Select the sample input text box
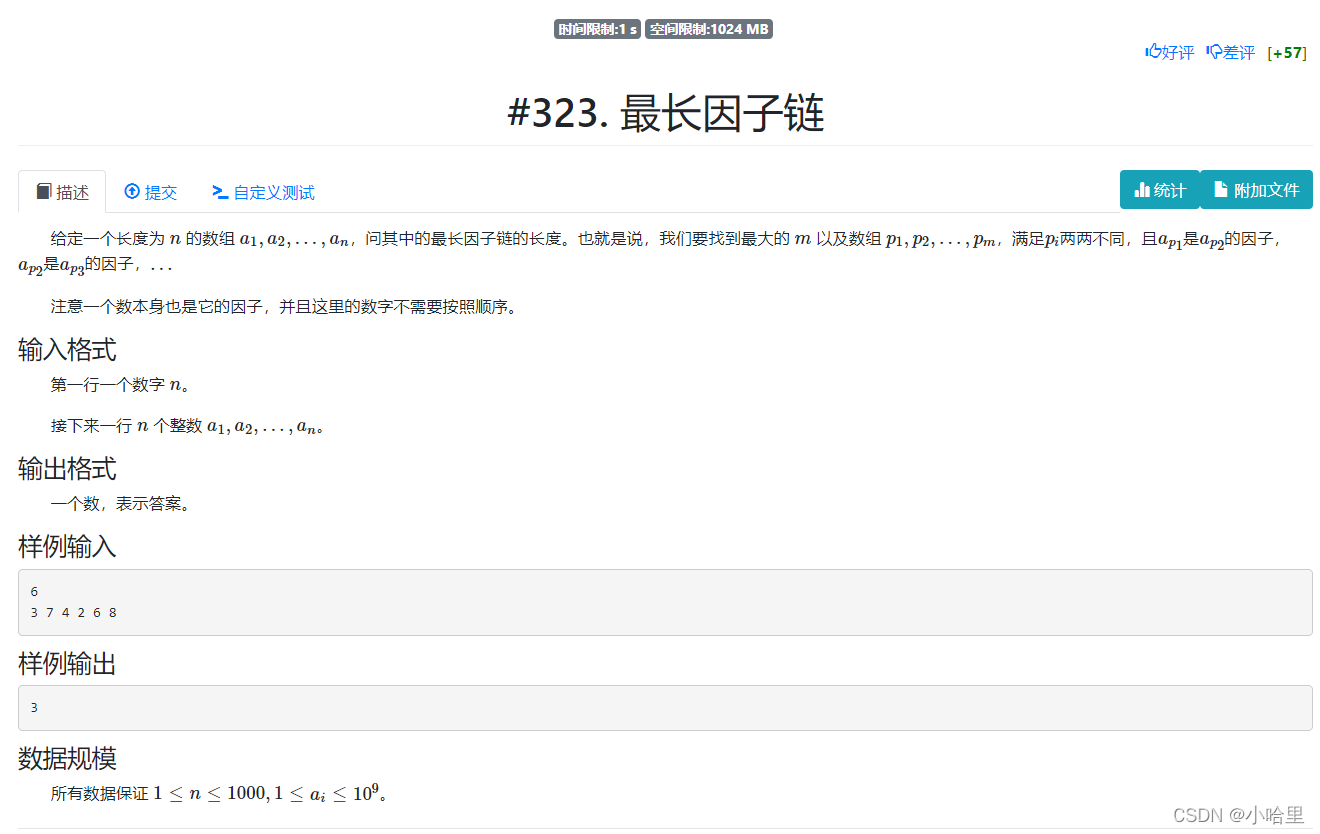 click(x=660, y=601)
